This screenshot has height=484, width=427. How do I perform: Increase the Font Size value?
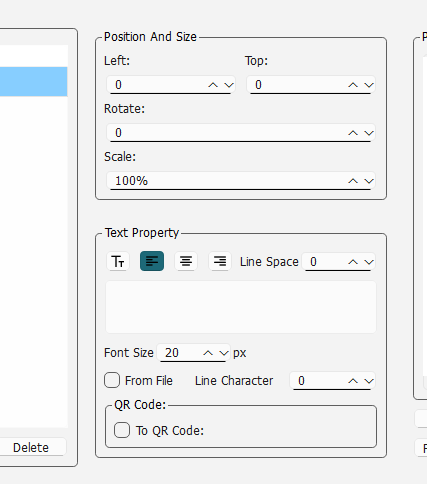click(x=208, y=353)
